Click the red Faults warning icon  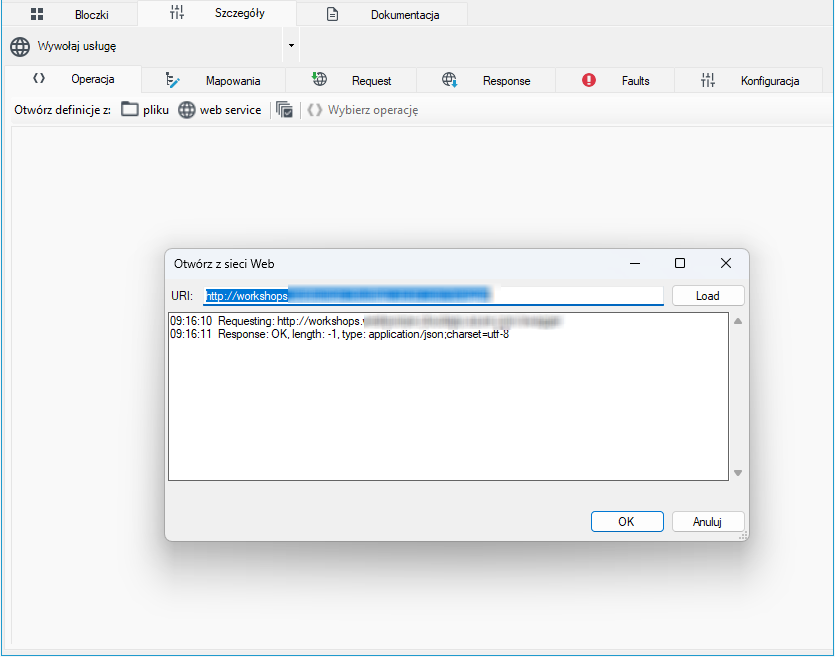588,80
